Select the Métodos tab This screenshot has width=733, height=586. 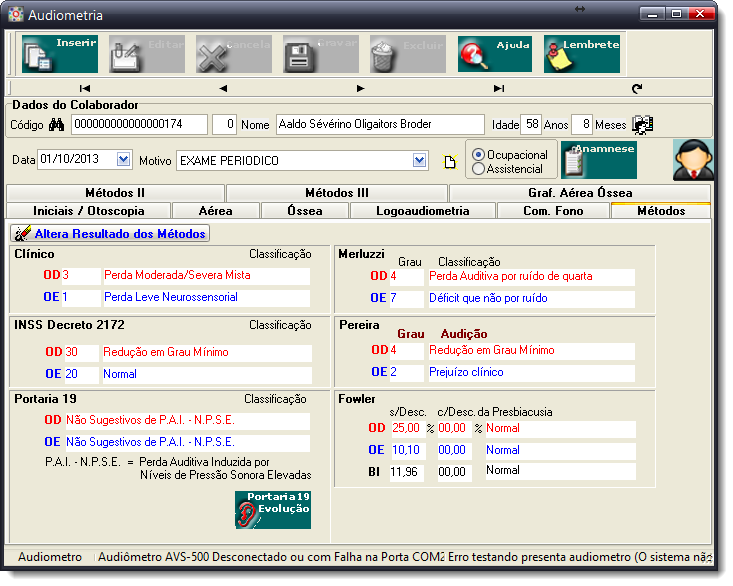coord(661,211)
